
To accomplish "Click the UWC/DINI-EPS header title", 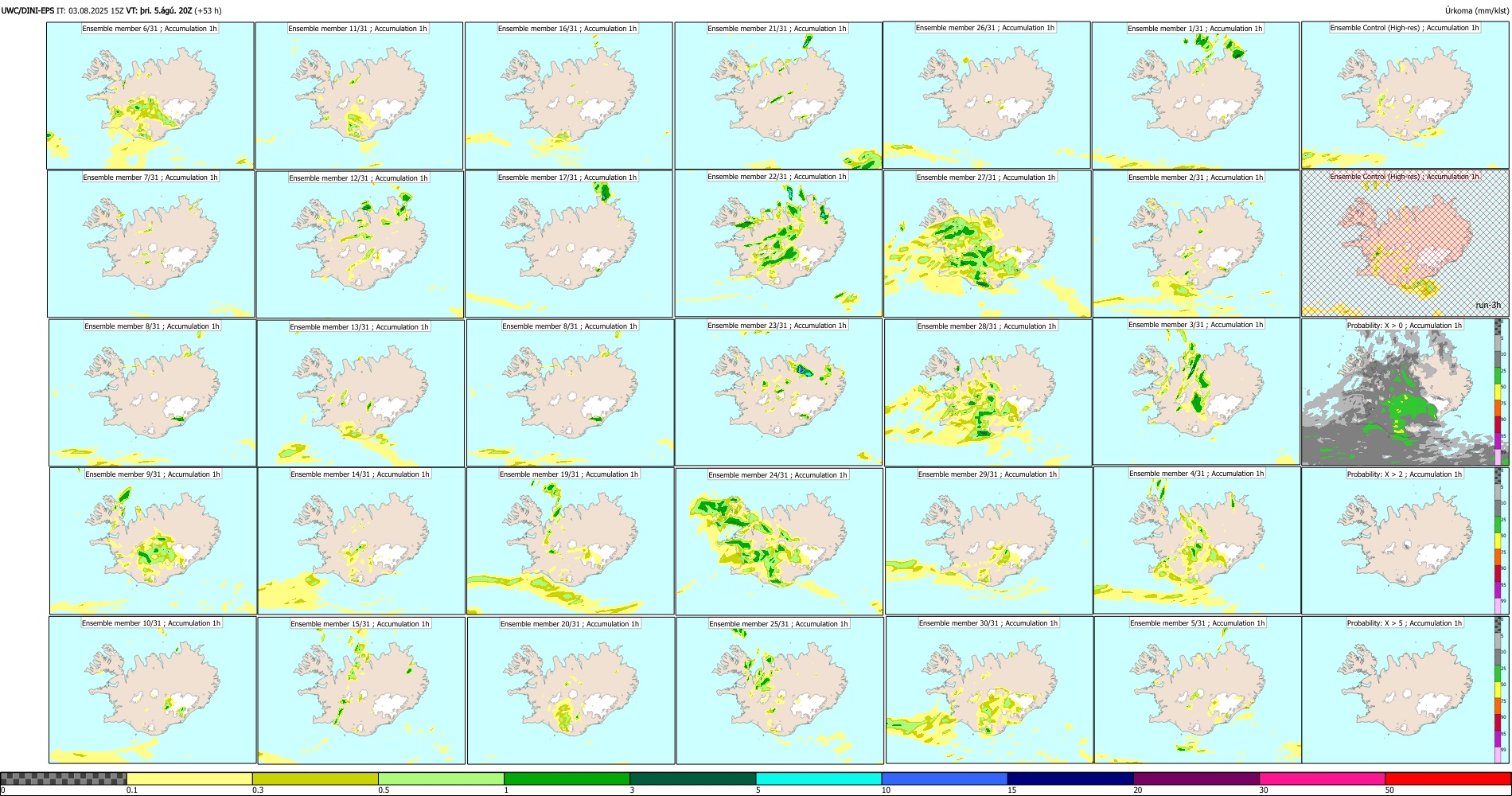I will tap(28, 10).
